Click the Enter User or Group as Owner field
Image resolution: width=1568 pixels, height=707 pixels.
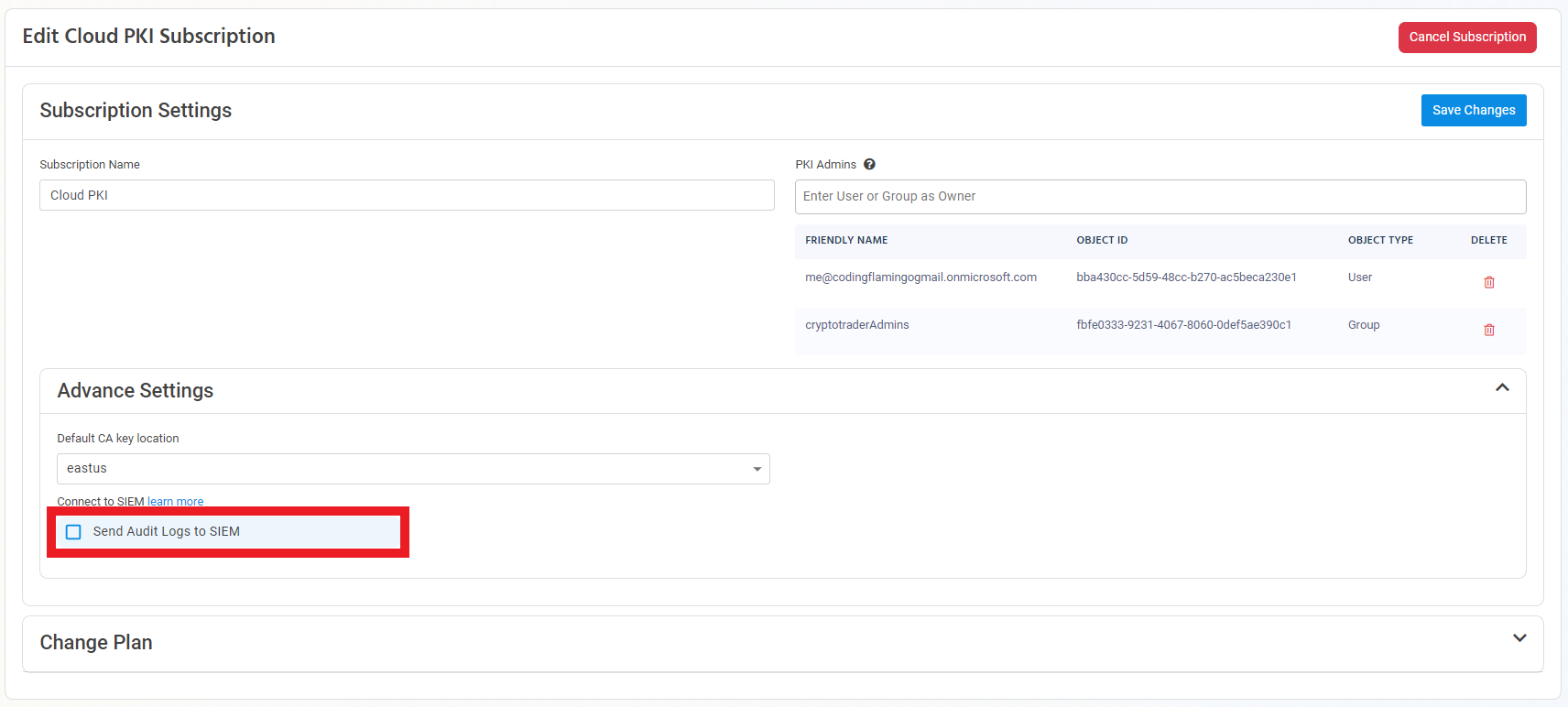tap(1160, 197)
